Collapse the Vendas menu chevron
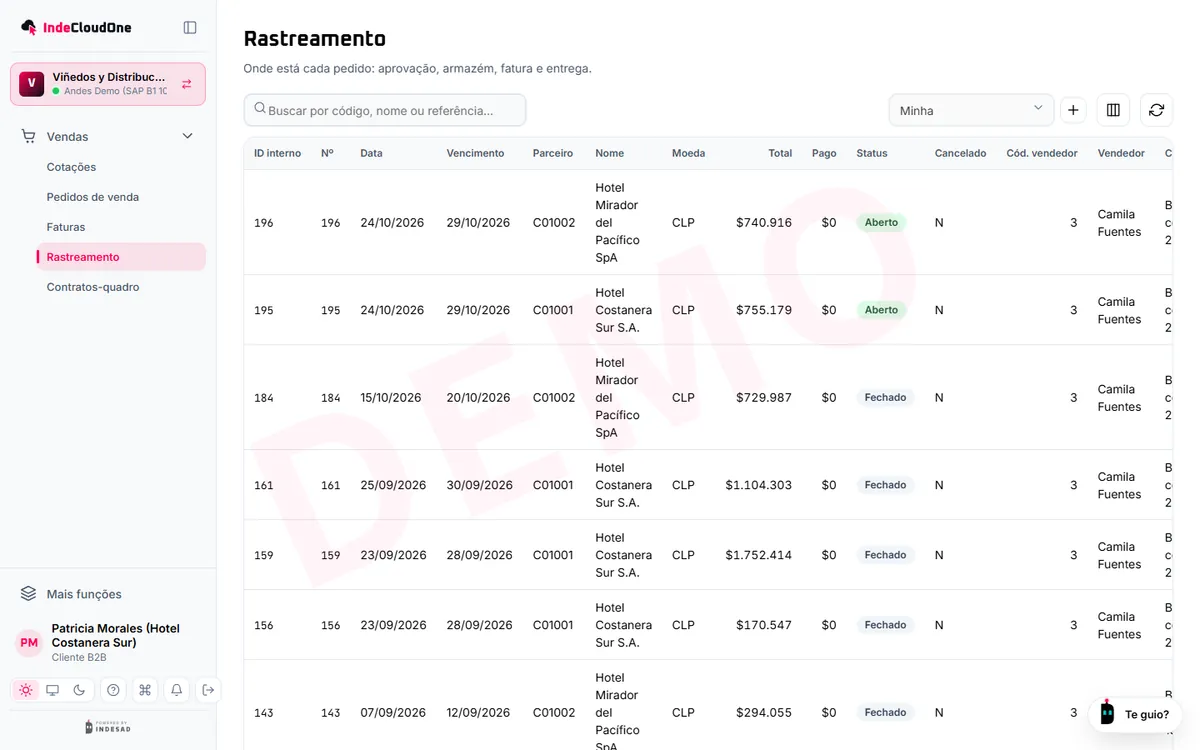Viewport: 1200px width, 750px height. coord(187,136)
